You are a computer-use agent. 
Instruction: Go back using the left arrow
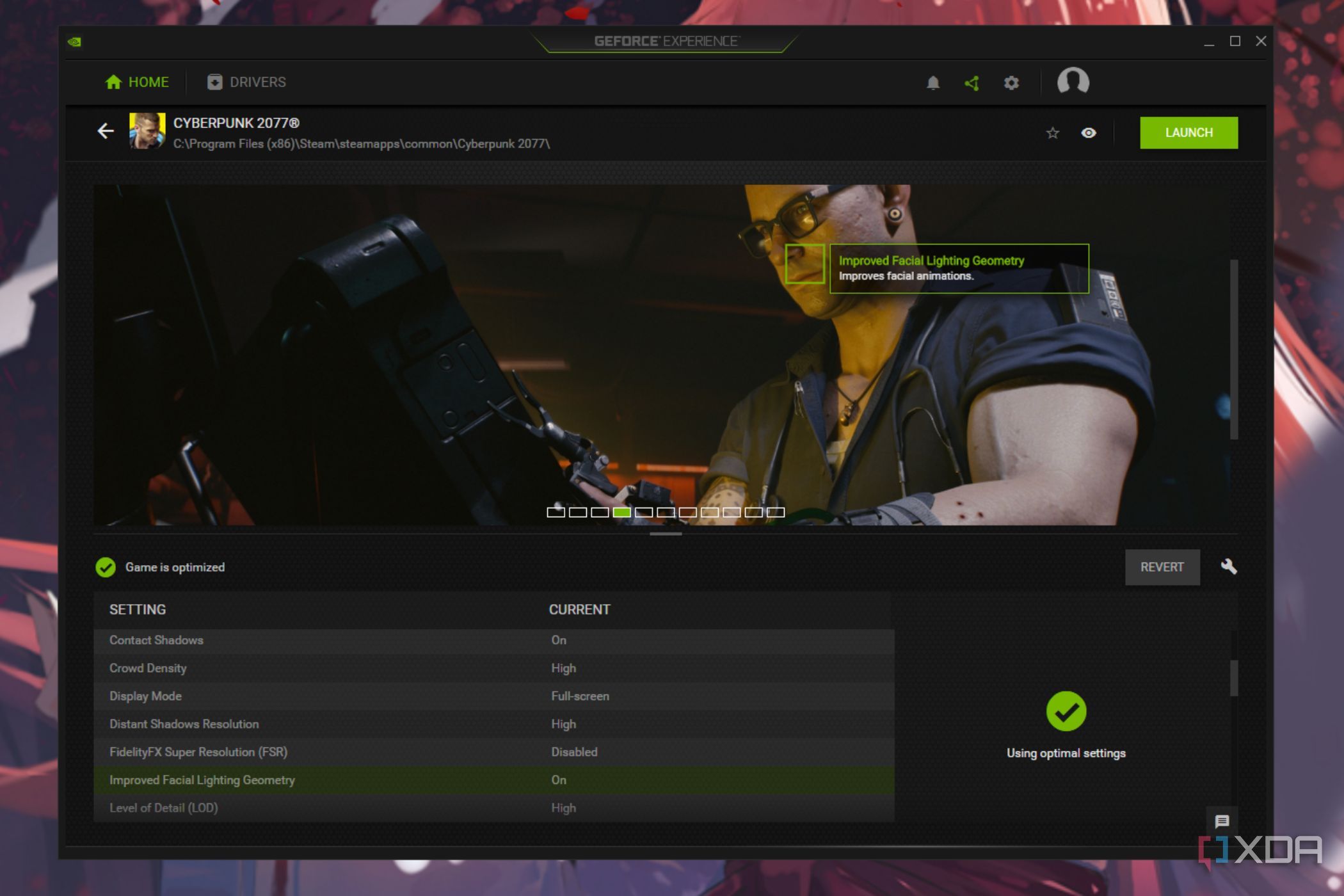[x=106, y=131]
